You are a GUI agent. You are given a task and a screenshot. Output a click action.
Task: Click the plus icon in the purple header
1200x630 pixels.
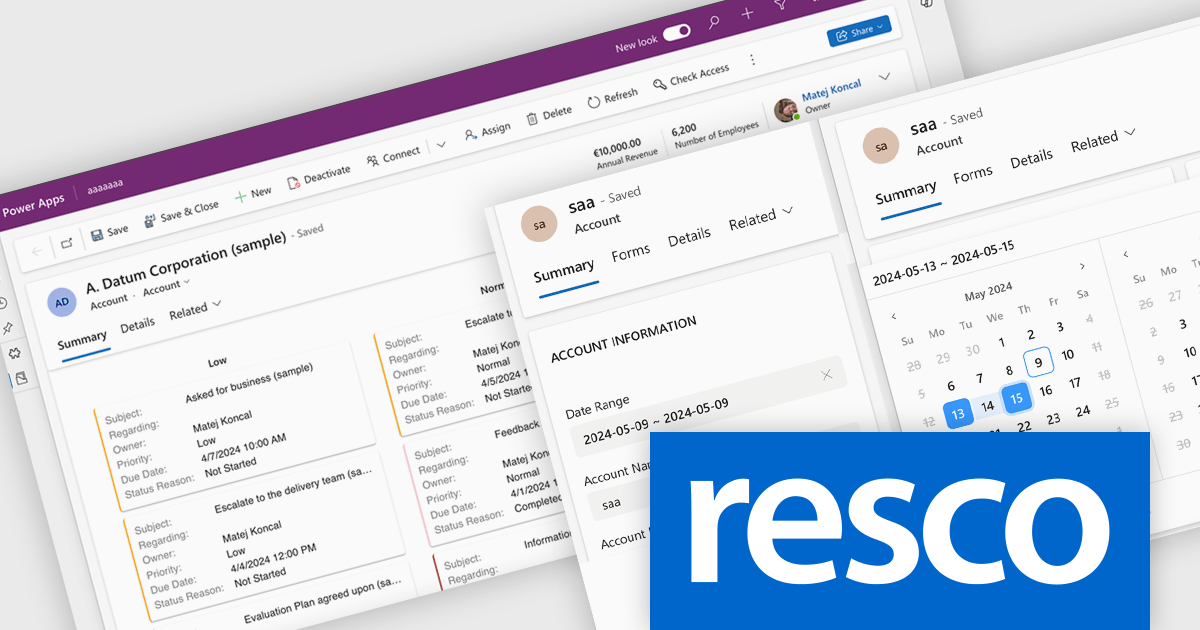(747, 13)
